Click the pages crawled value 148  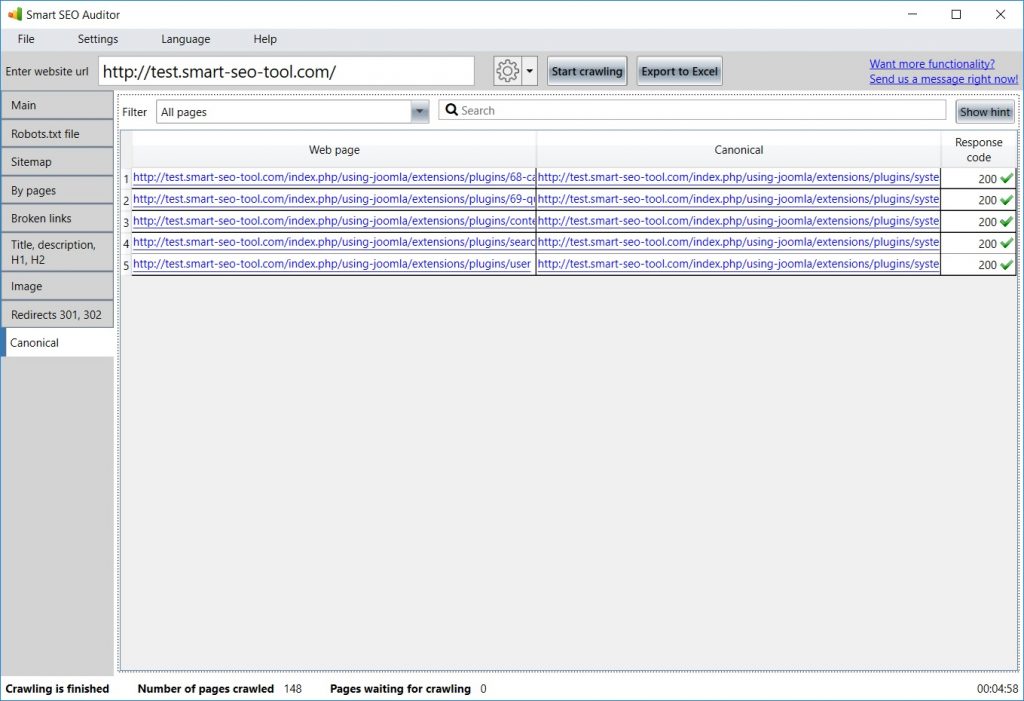pos(293,689)
